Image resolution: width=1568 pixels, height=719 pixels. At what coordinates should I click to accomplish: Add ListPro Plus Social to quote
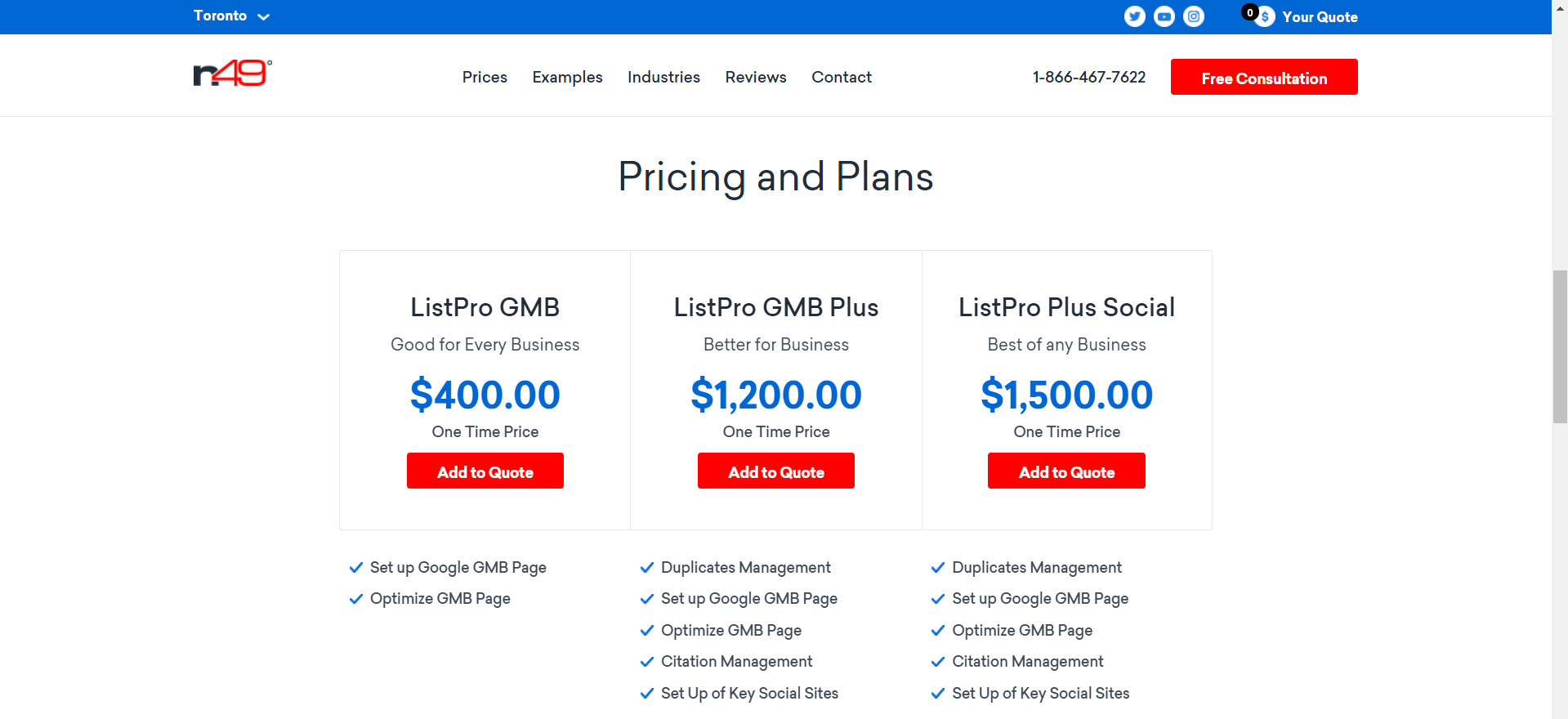[1066, 471]
